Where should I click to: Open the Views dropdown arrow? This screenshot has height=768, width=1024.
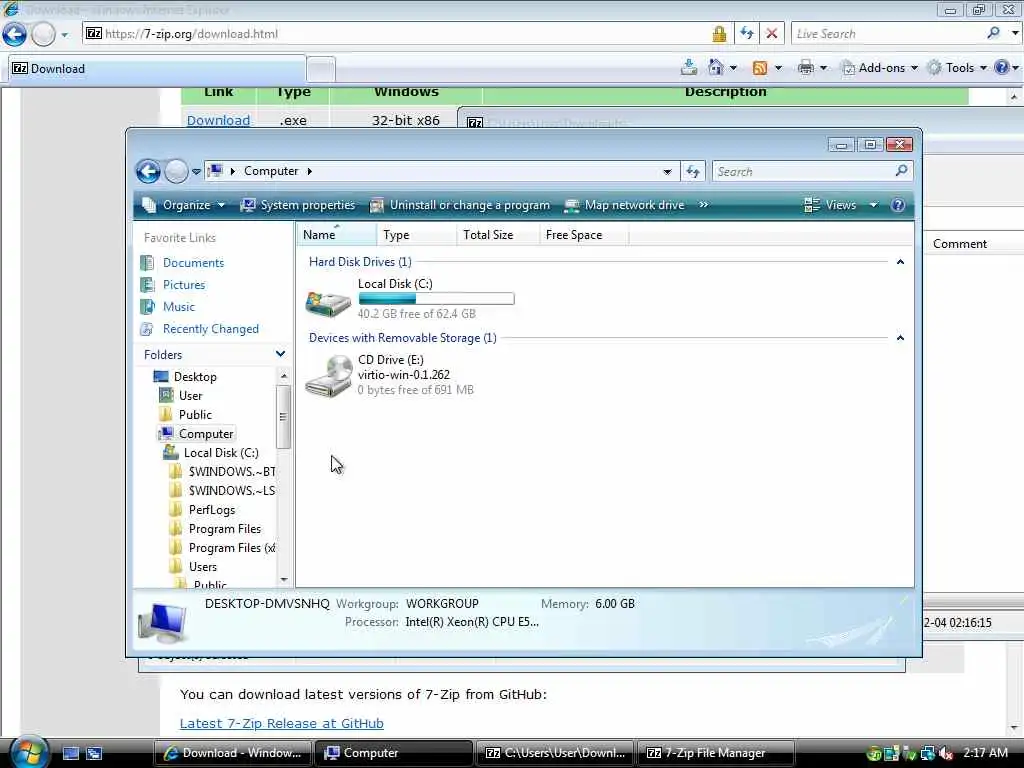click(x=874, y=205)
